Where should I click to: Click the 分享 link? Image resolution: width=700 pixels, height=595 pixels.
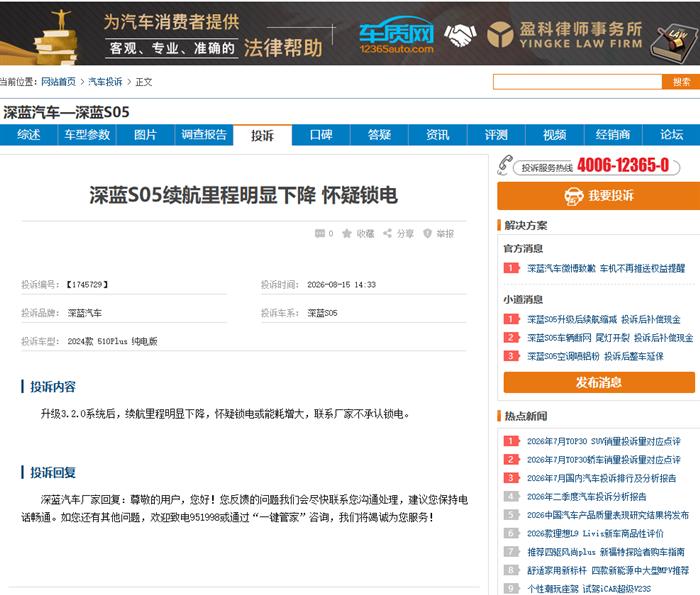tap(405, 233)
